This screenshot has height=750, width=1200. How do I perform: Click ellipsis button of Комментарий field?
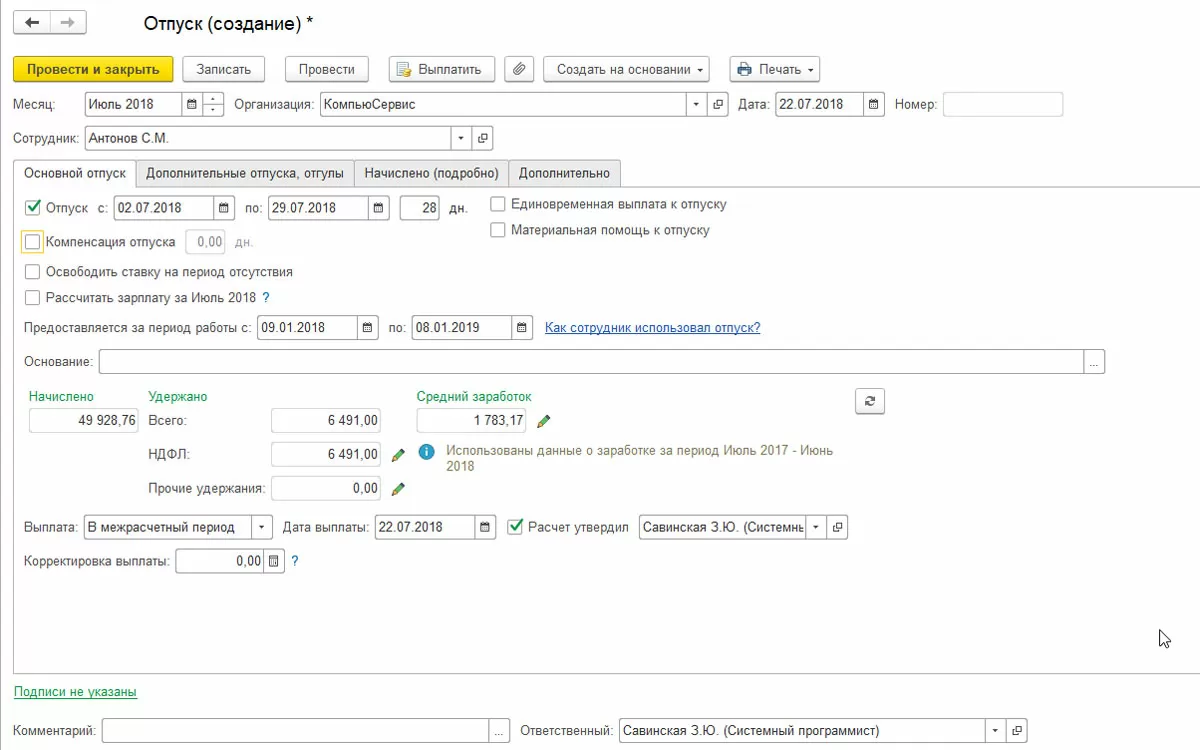(501, 731)
